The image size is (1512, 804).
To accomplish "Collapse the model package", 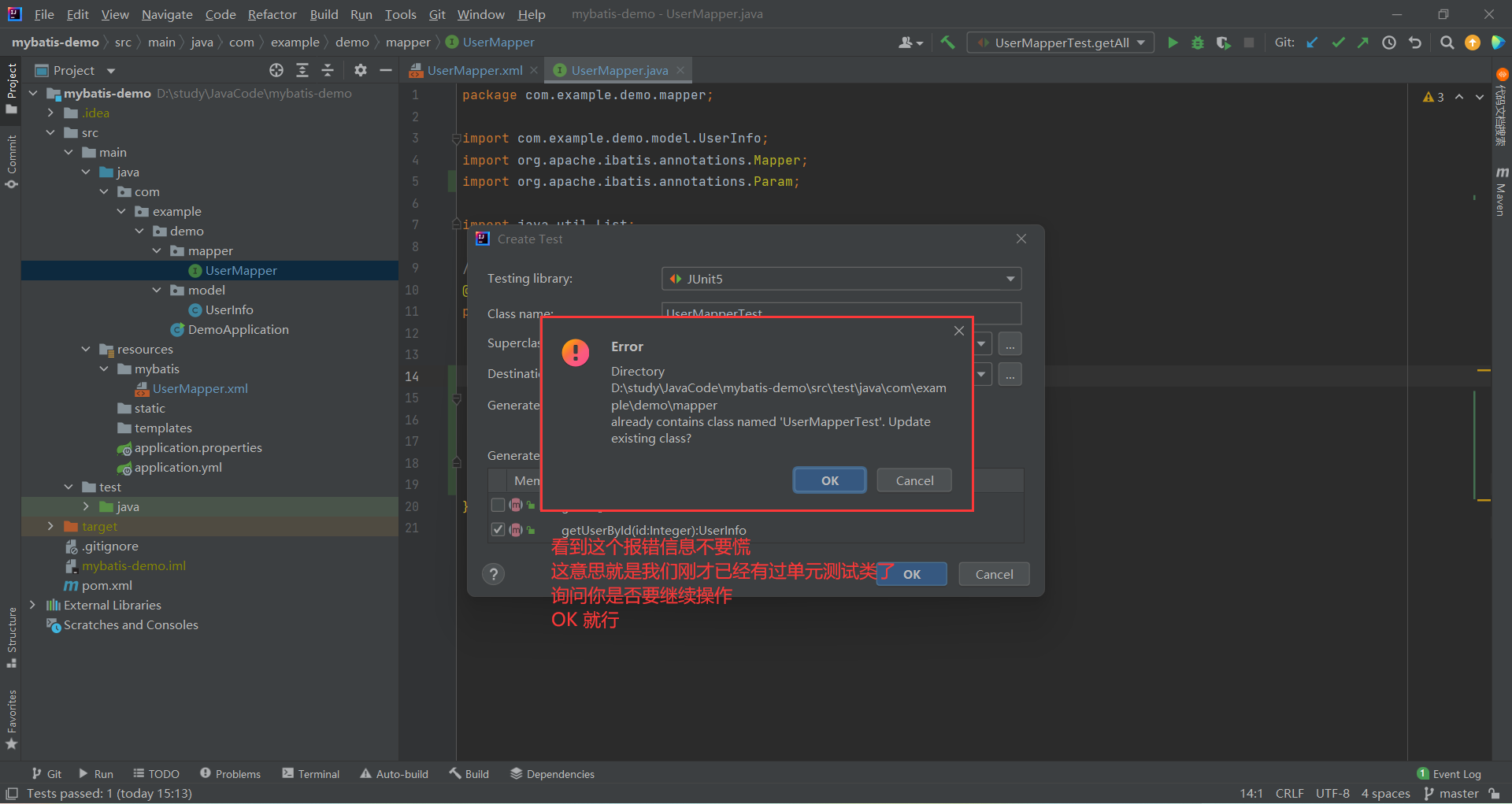I will [157, 290].
